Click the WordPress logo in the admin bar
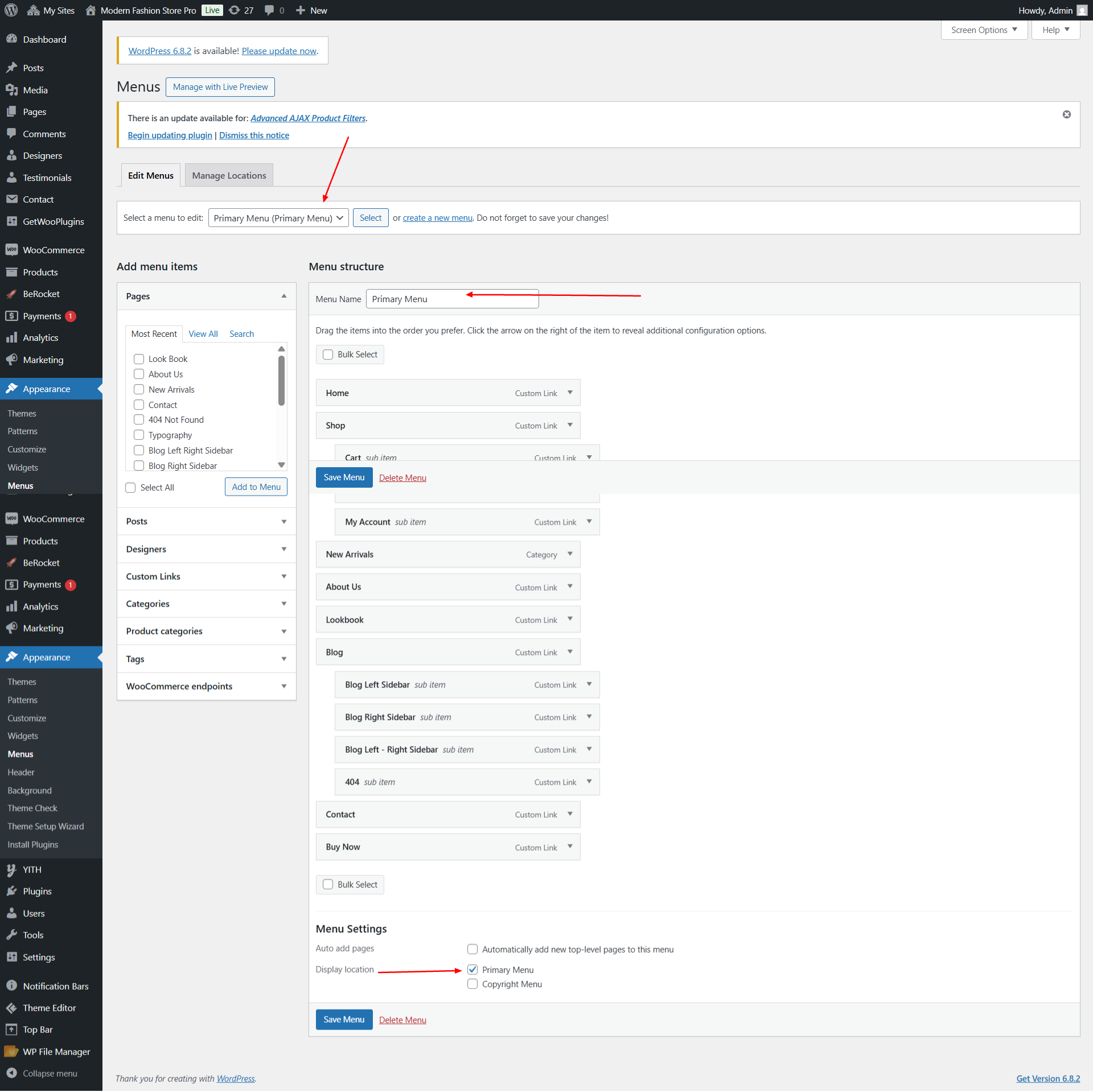 click(x=11, y=10)
